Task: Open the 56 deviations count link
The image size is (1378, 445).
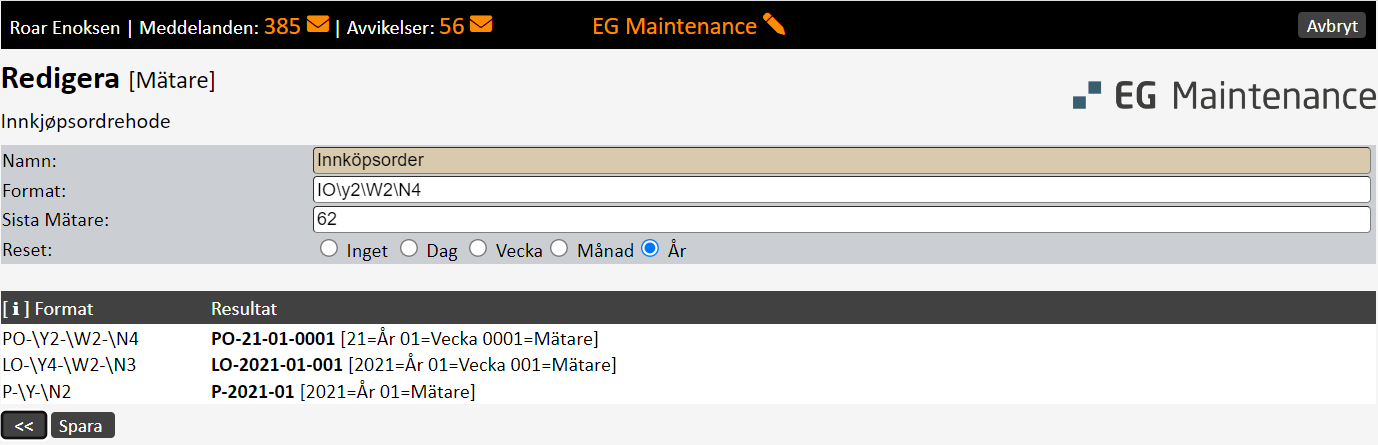Action: (451, 26)
